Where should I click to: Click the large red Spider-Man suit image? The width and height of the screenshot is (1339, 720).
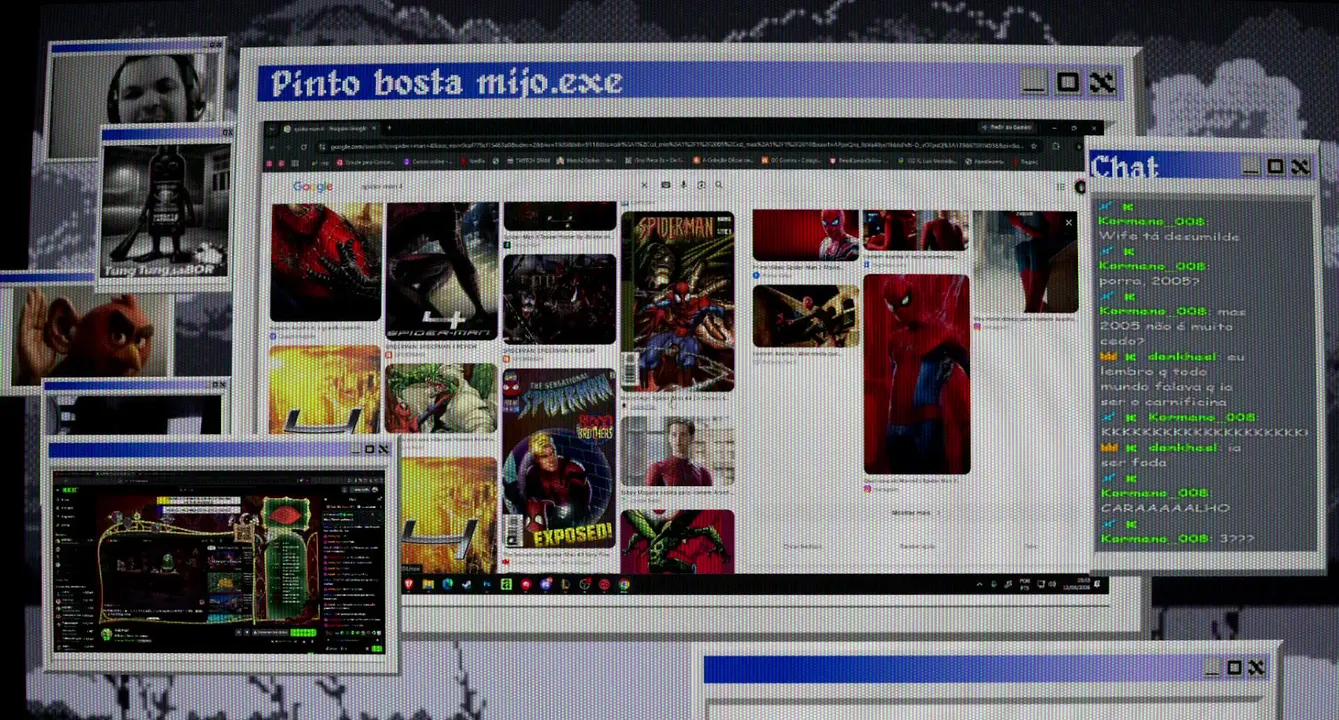point(917,374)
